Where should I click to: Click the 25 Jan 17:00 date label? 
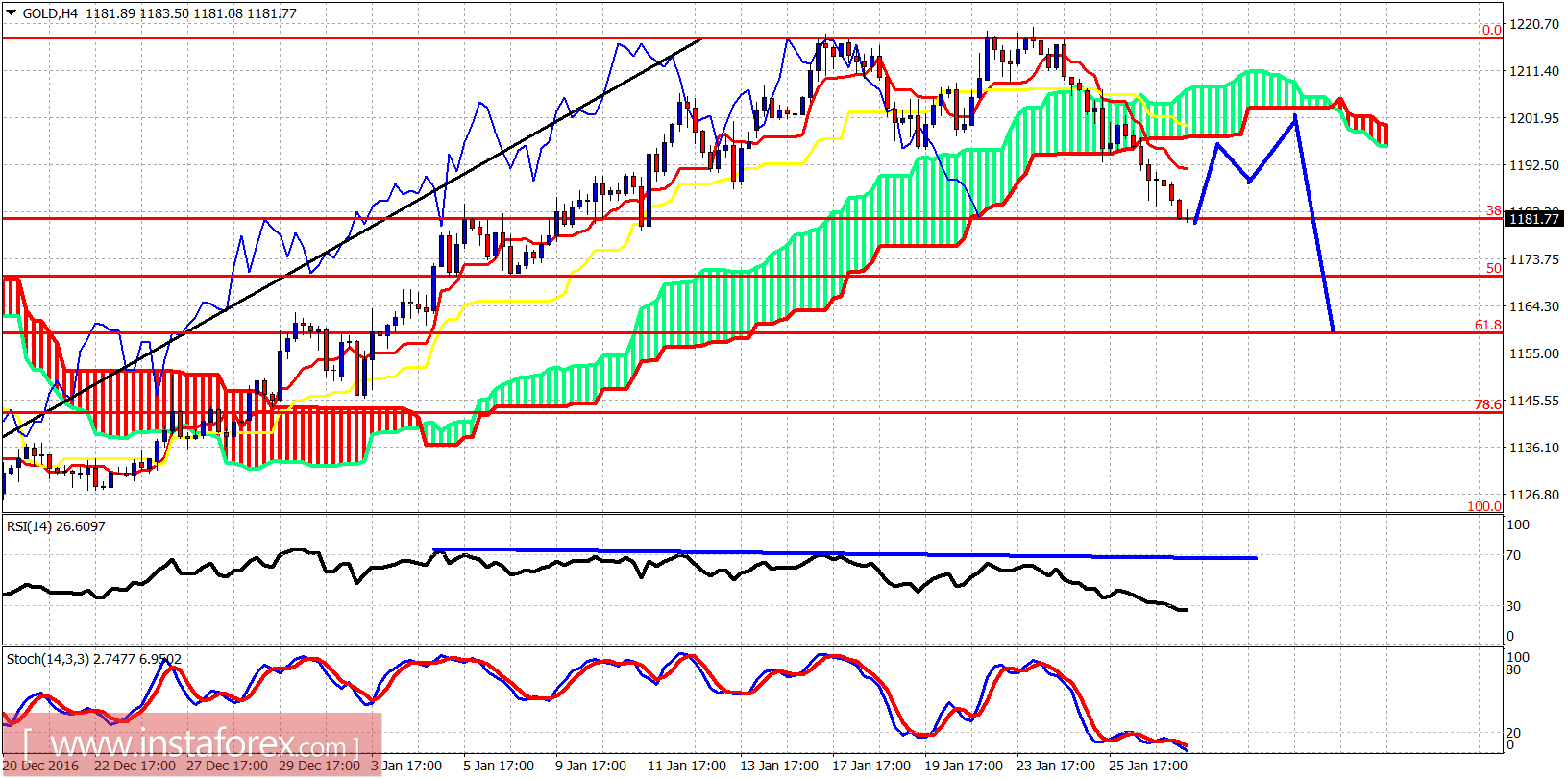[x=1148, y=766]
